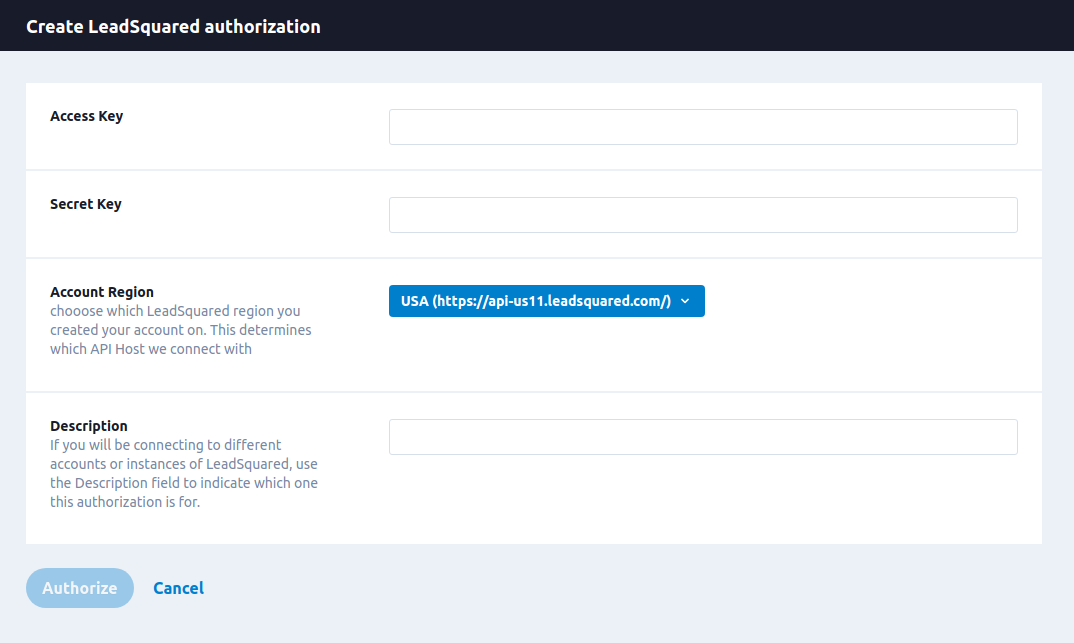This screenshot has height=643, width=1074.
Task: Focus the Secret Key input field
Action: [x=703, y=215]
